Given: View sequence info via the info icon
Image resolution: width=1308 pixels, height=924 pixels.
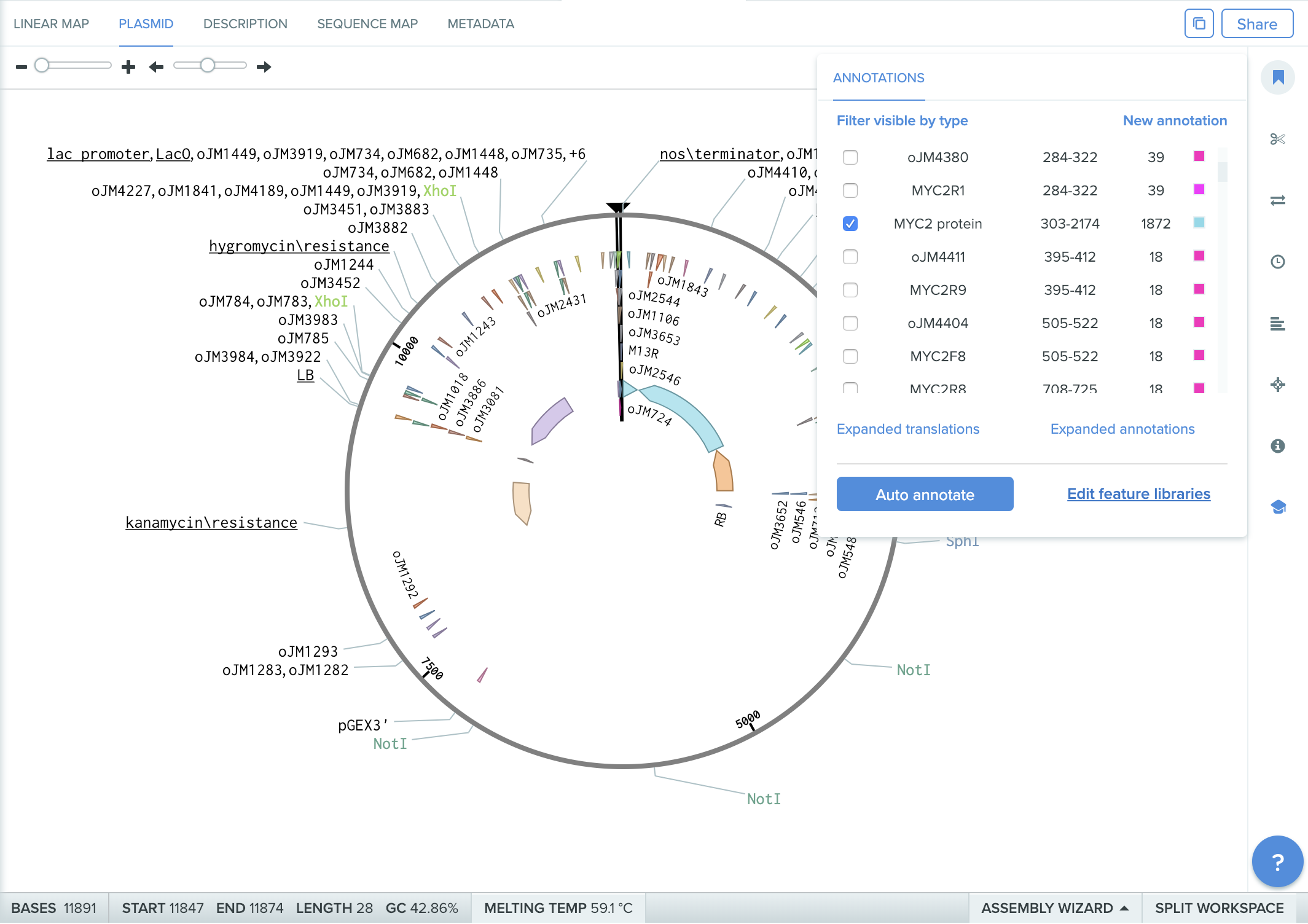Looking at the screenshot, I should [1278, 447].
